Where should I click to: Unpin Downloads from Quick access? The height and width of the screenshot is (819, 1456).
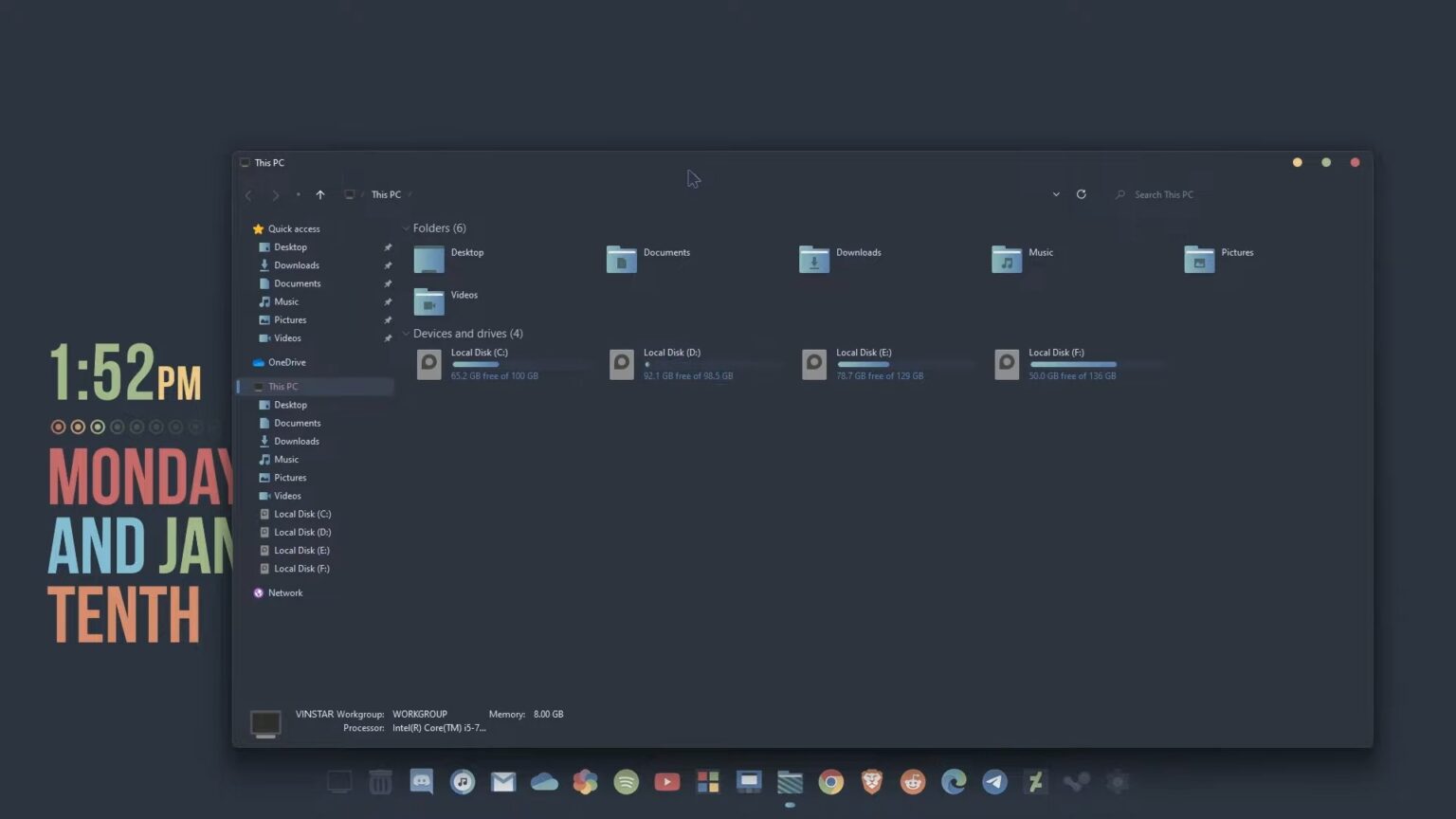point(388,265)
